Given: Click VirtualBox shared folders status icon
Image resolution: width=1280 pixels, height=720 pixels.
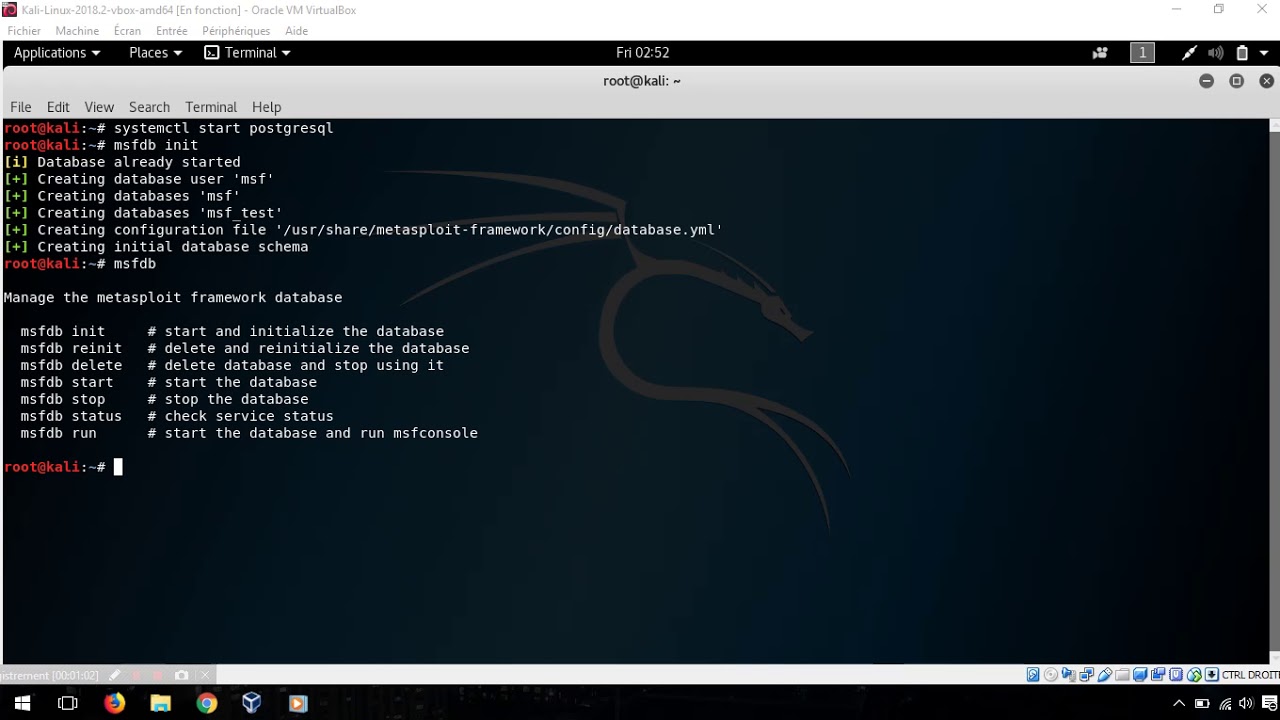Looking at the screenshot, I should 1122,675.
